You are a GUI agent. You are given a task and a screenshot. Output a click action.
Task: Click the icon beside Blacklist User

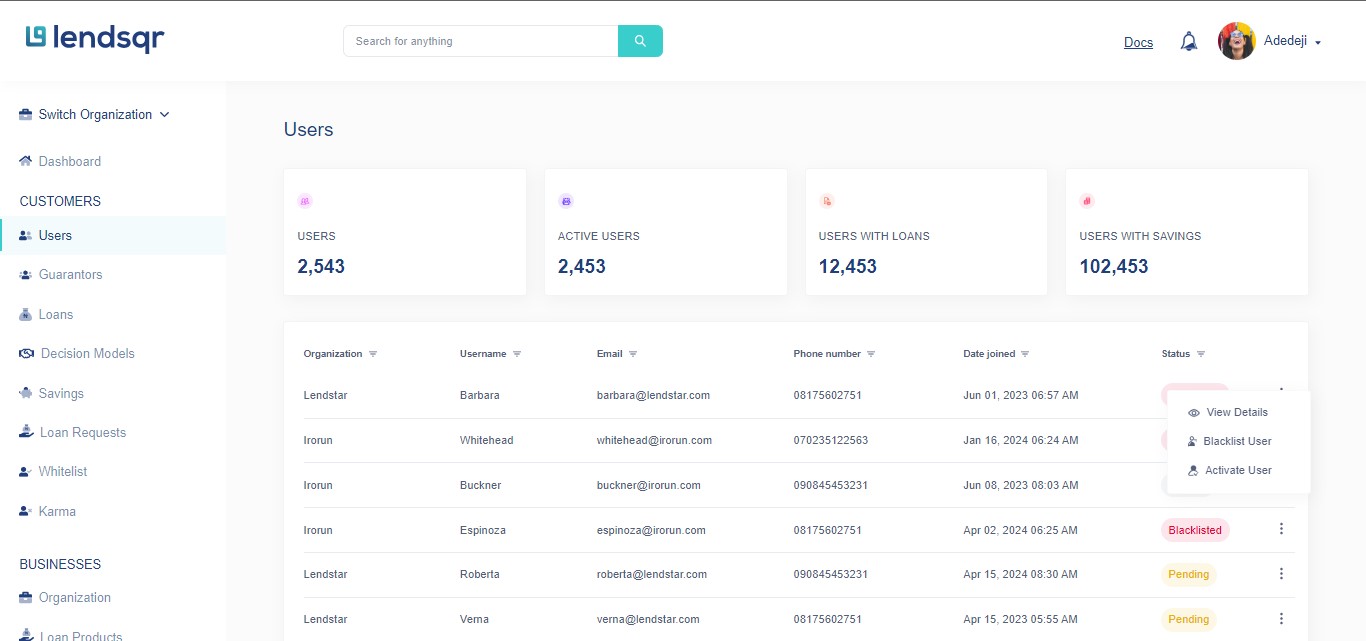(x=1192, y=441)
